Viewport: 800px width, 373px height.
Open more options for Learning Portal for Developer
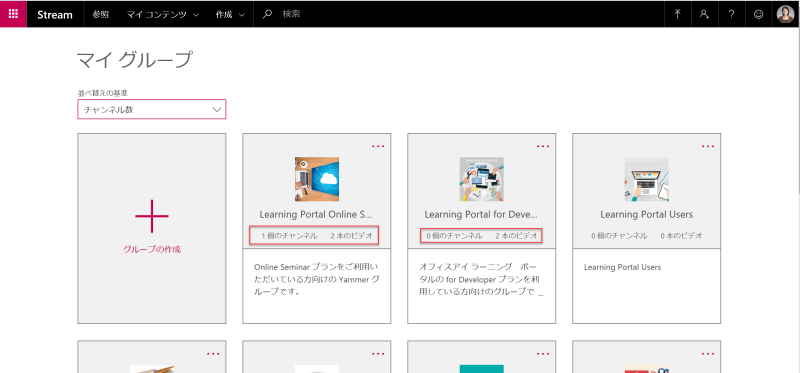click(x=543, y=146)
